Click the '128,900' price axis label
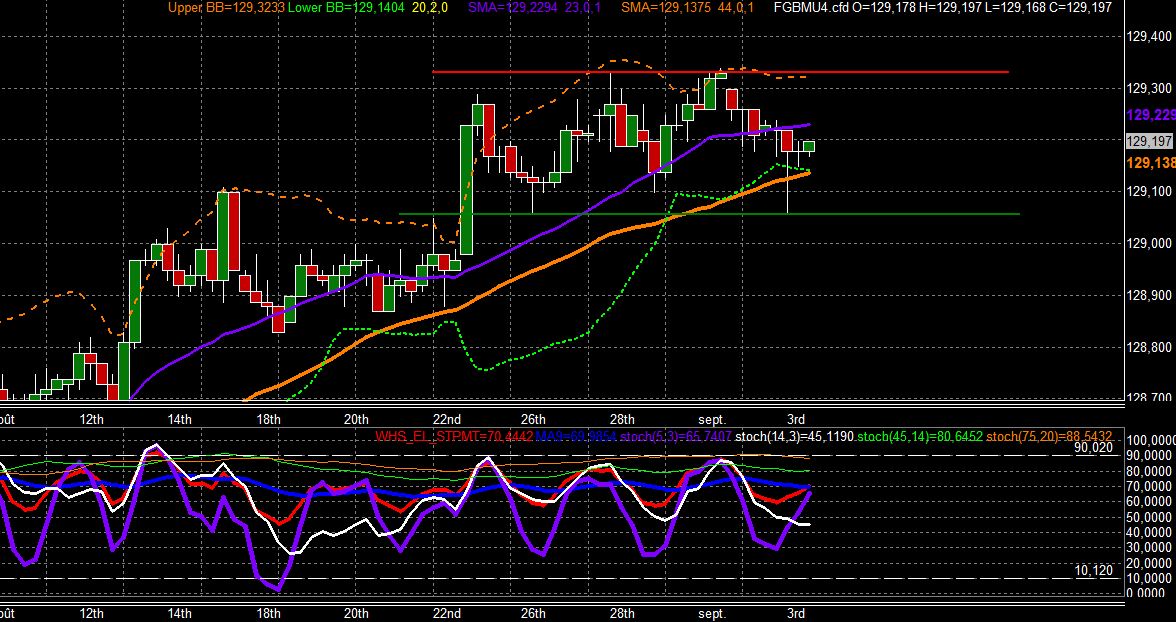This screenshot has height=622, width=1176. (x=1148, y=295)
